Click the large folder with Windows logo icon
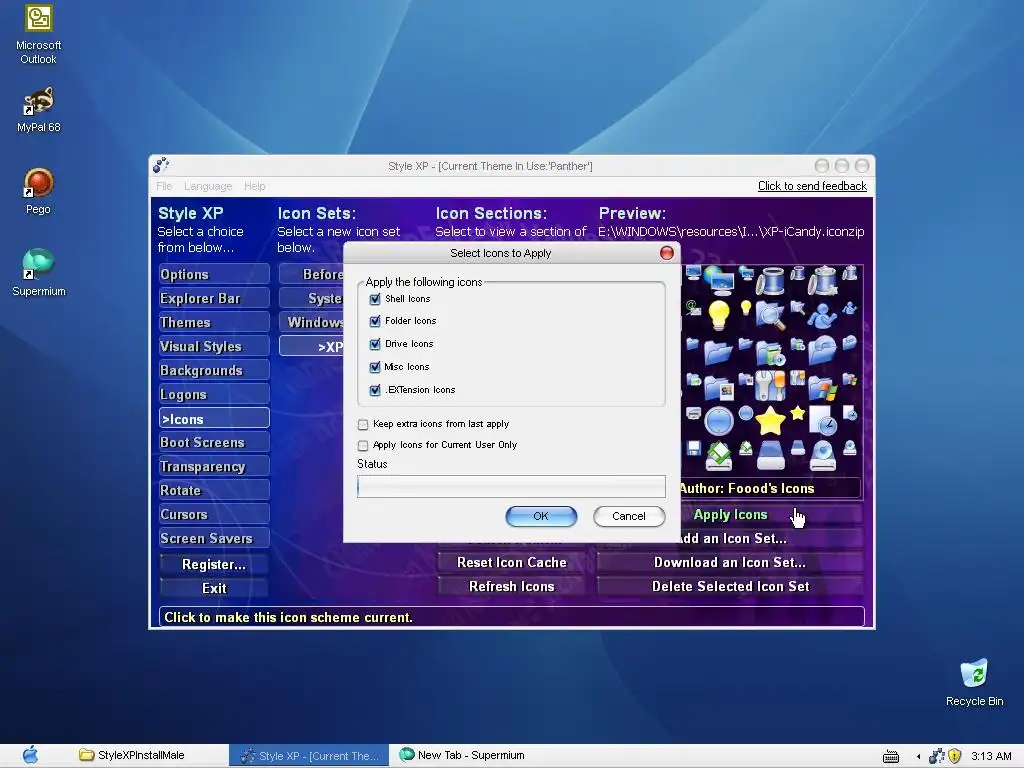The image size is (1024, 768). tap(823, 387)
